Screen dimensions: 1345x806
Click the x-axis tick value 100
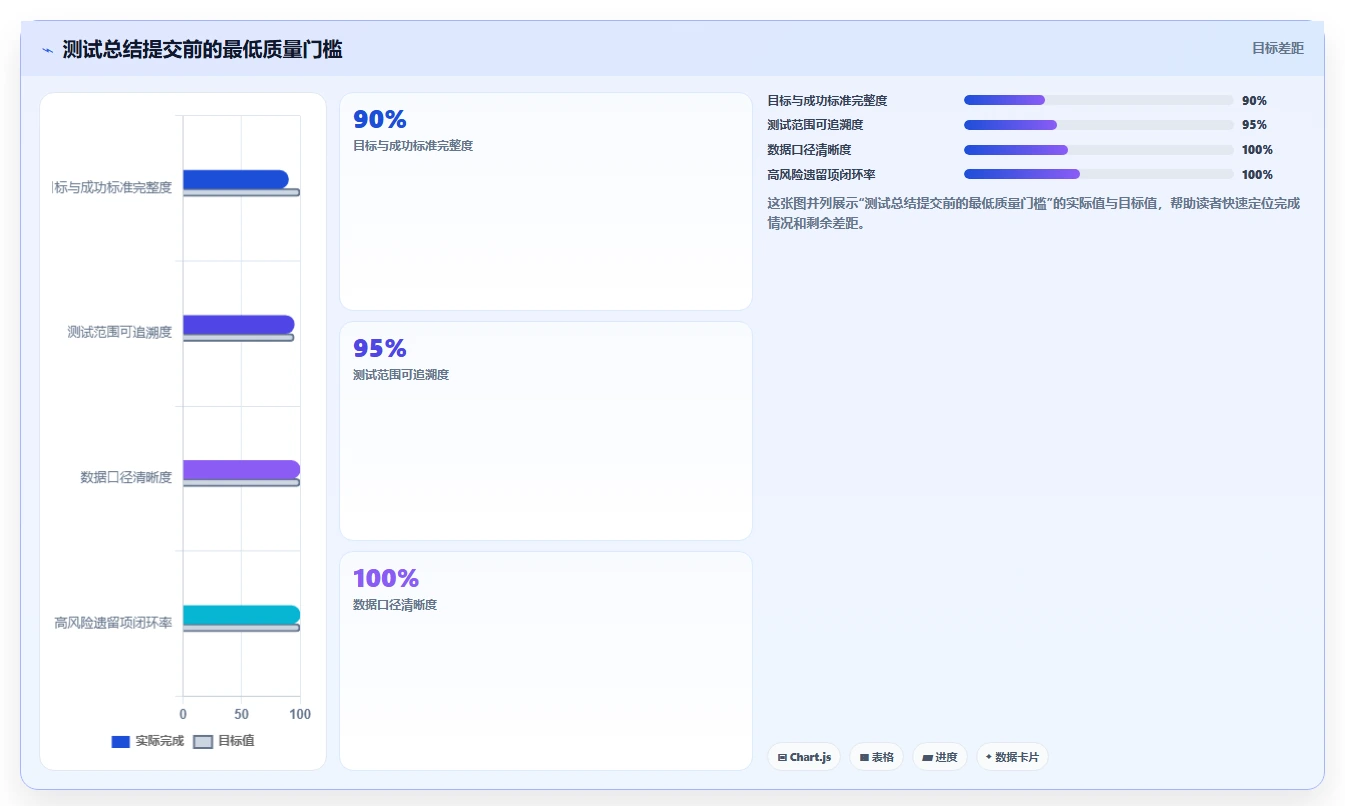point(299,714)
